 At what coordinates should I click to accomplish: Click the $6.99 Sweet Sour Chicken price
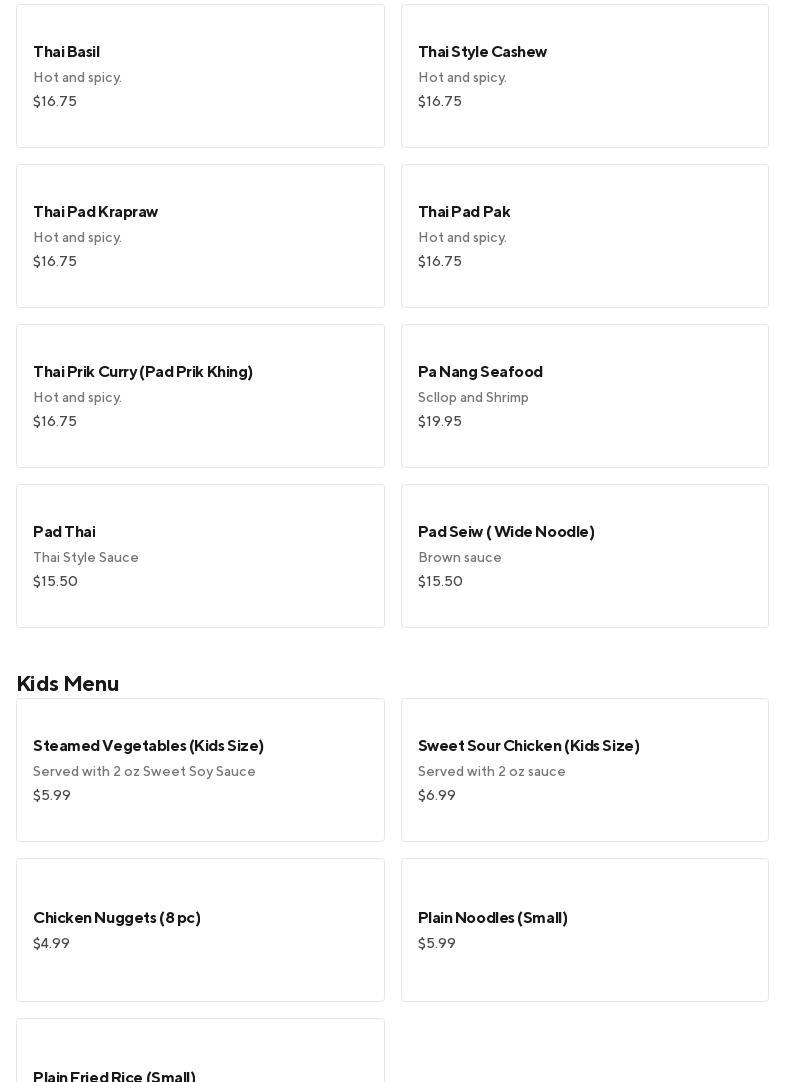(437, 796)
